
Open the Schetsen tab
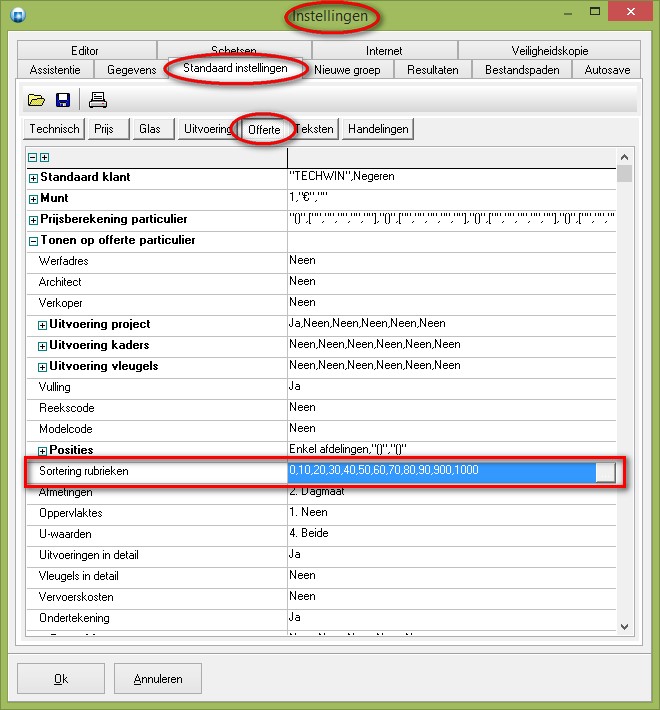(x=234, y=49)
